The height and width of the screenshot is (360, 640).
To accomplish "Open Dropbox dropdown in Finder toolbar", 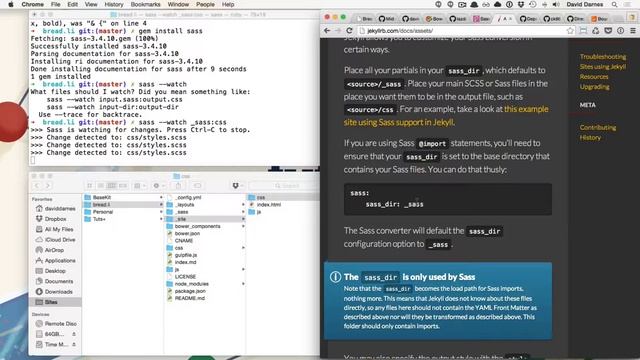I will coord(238,186).
